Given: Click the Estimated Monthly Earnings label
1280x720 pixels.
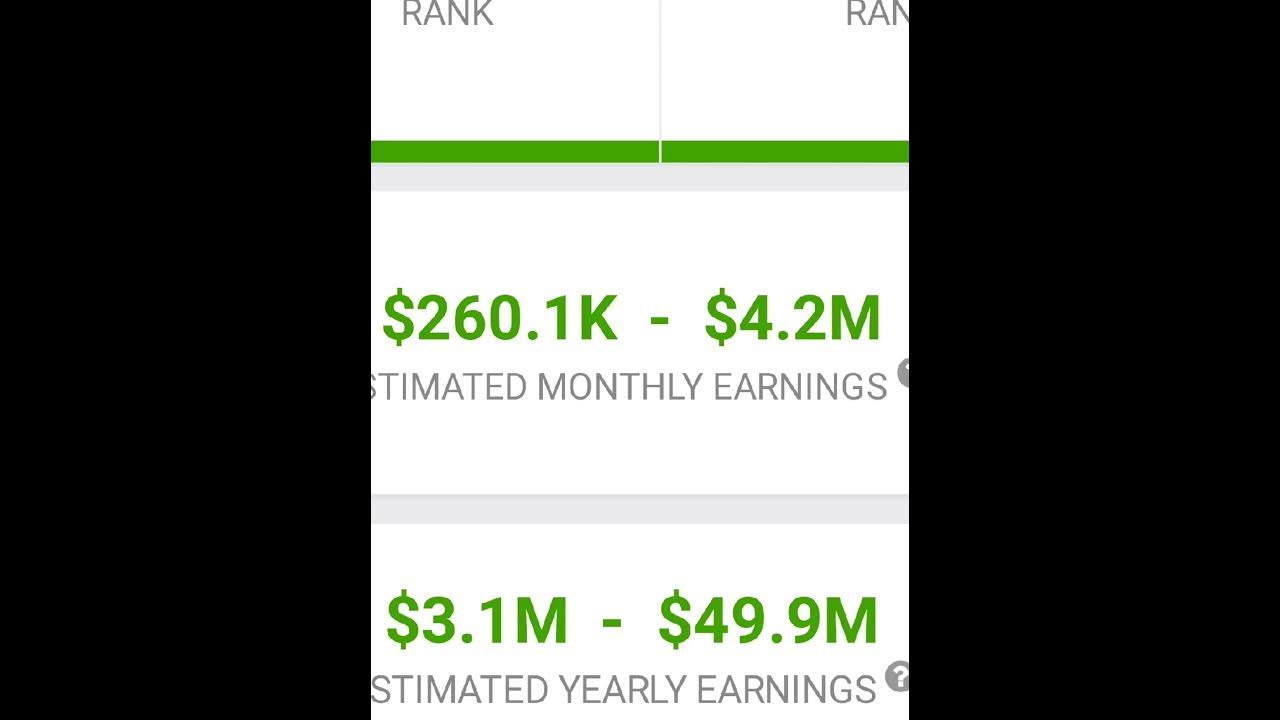Looking at the screenshot, I should click(x=628, y=387).
